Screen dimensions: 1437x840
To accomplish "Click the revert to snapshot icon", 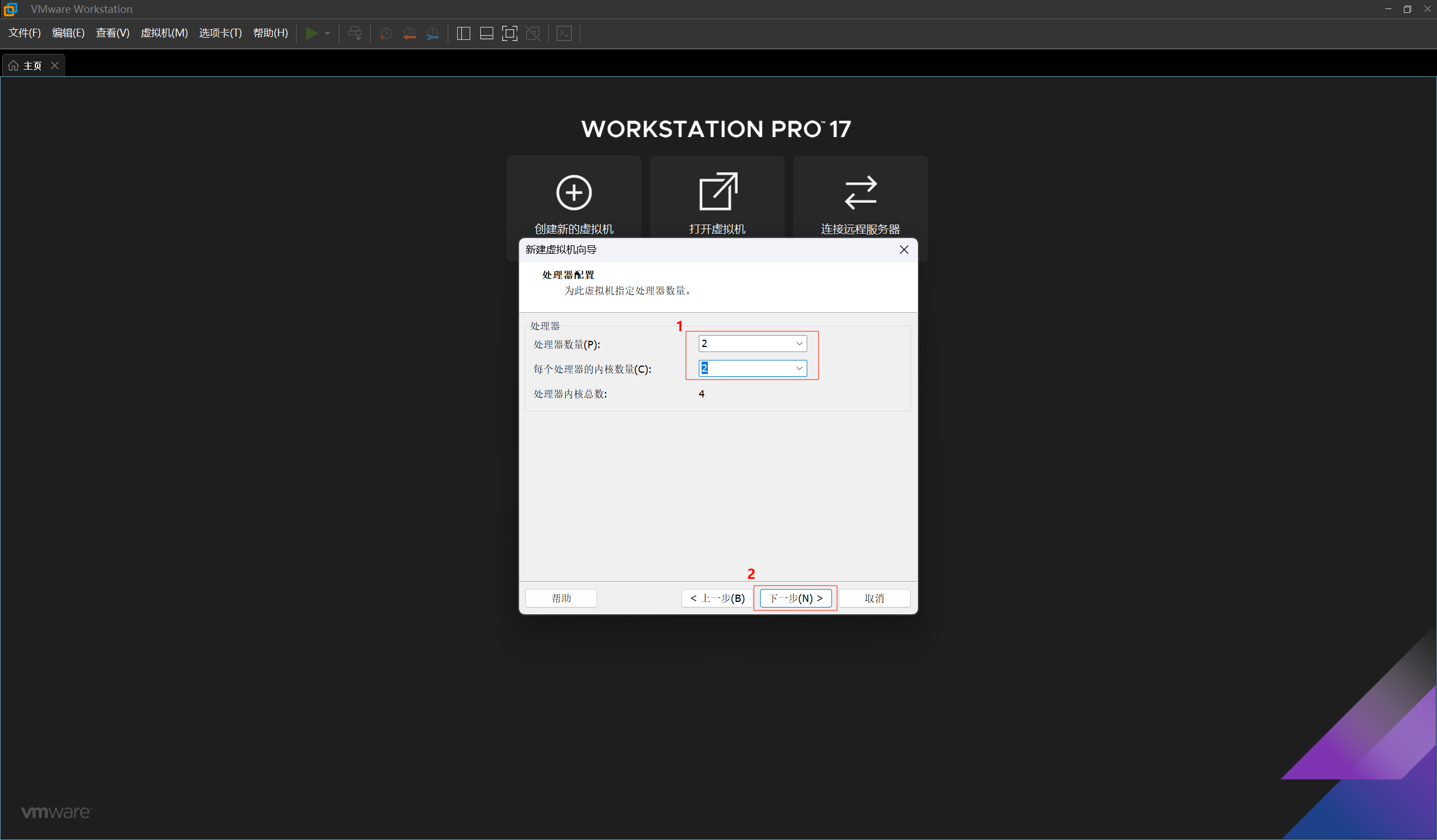I will tap(409, 34).
